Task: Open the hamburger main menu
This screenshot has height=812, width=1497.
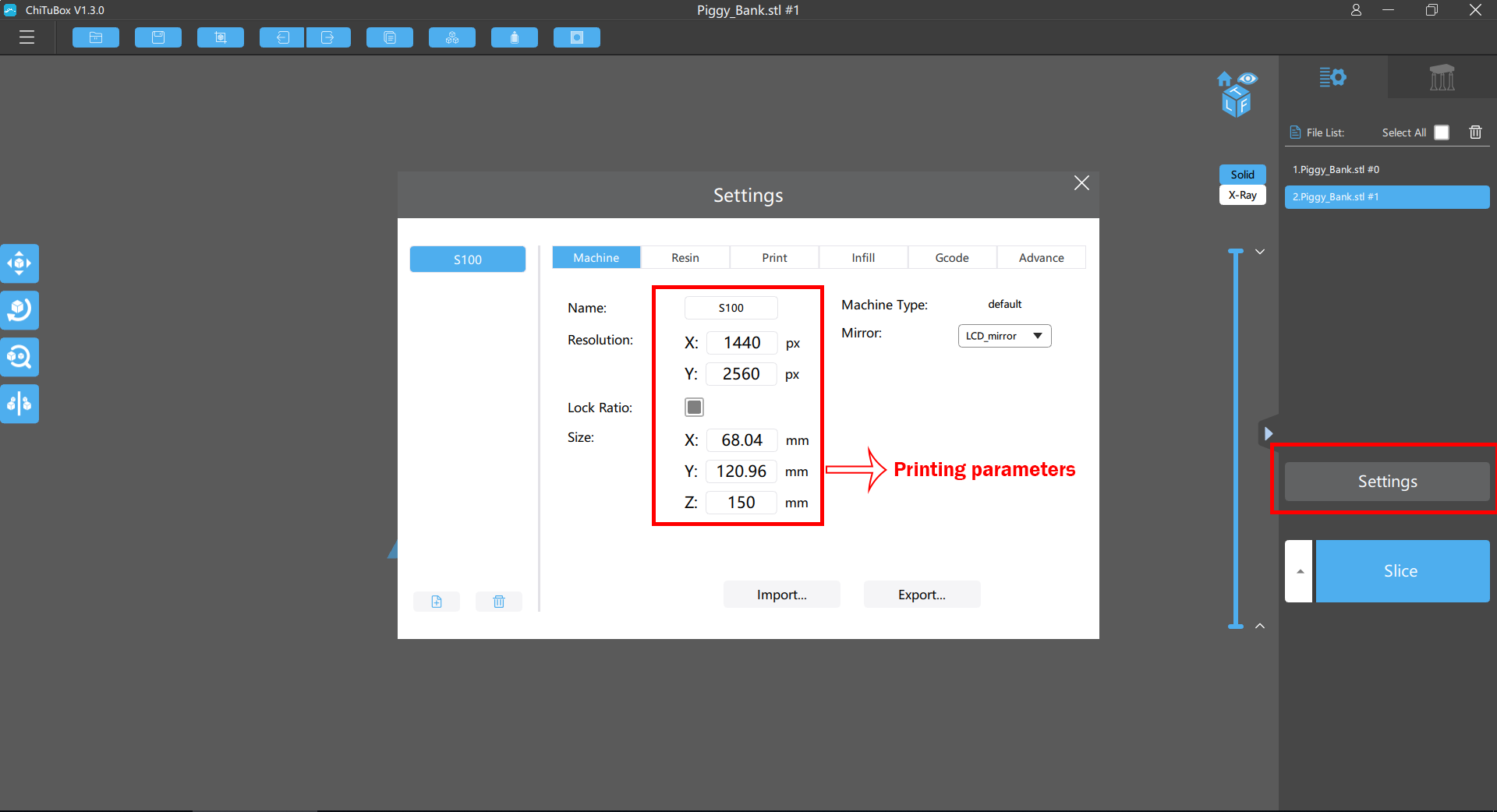Action: 27,37
